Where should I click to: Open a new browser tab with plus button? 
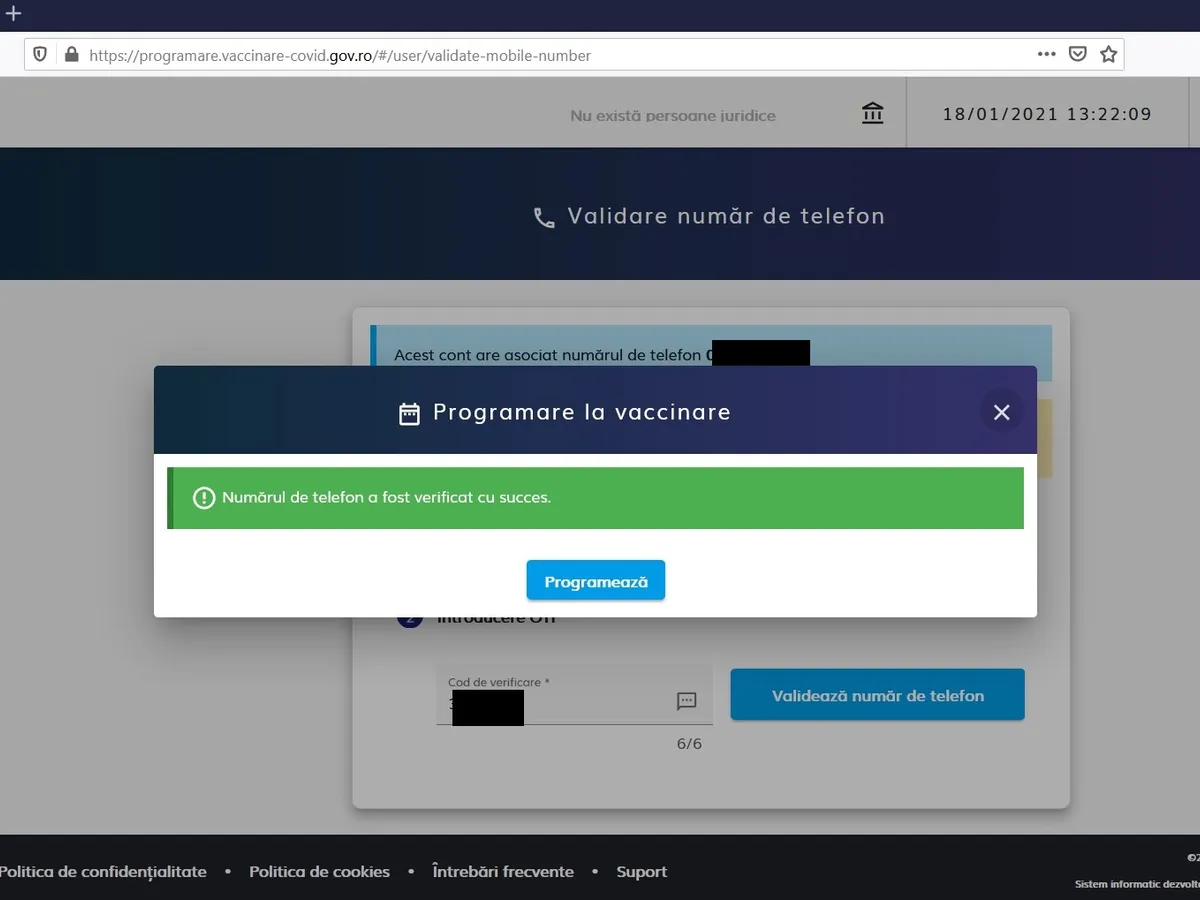13,14
